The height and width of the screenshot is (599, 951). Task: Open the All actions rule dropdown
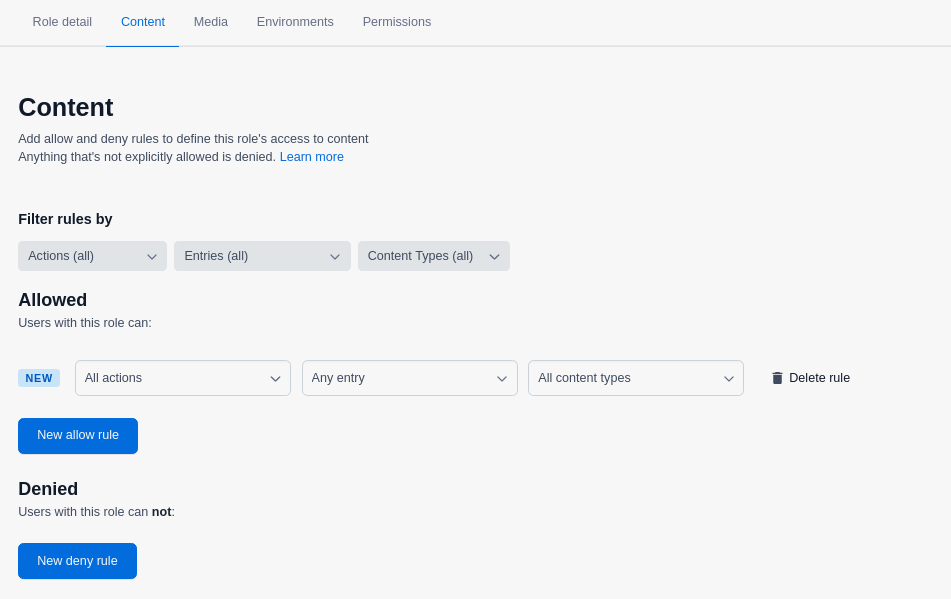[182, 378]
